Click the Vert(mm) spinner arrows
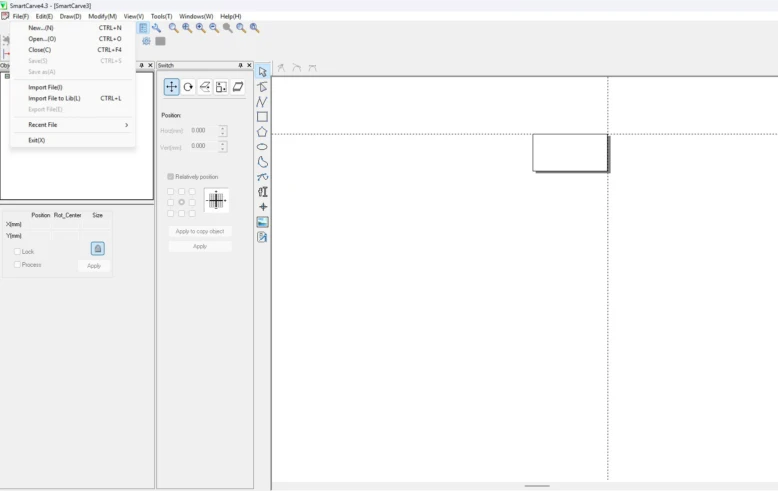778x491 pixels. click(x=223, y=146)
